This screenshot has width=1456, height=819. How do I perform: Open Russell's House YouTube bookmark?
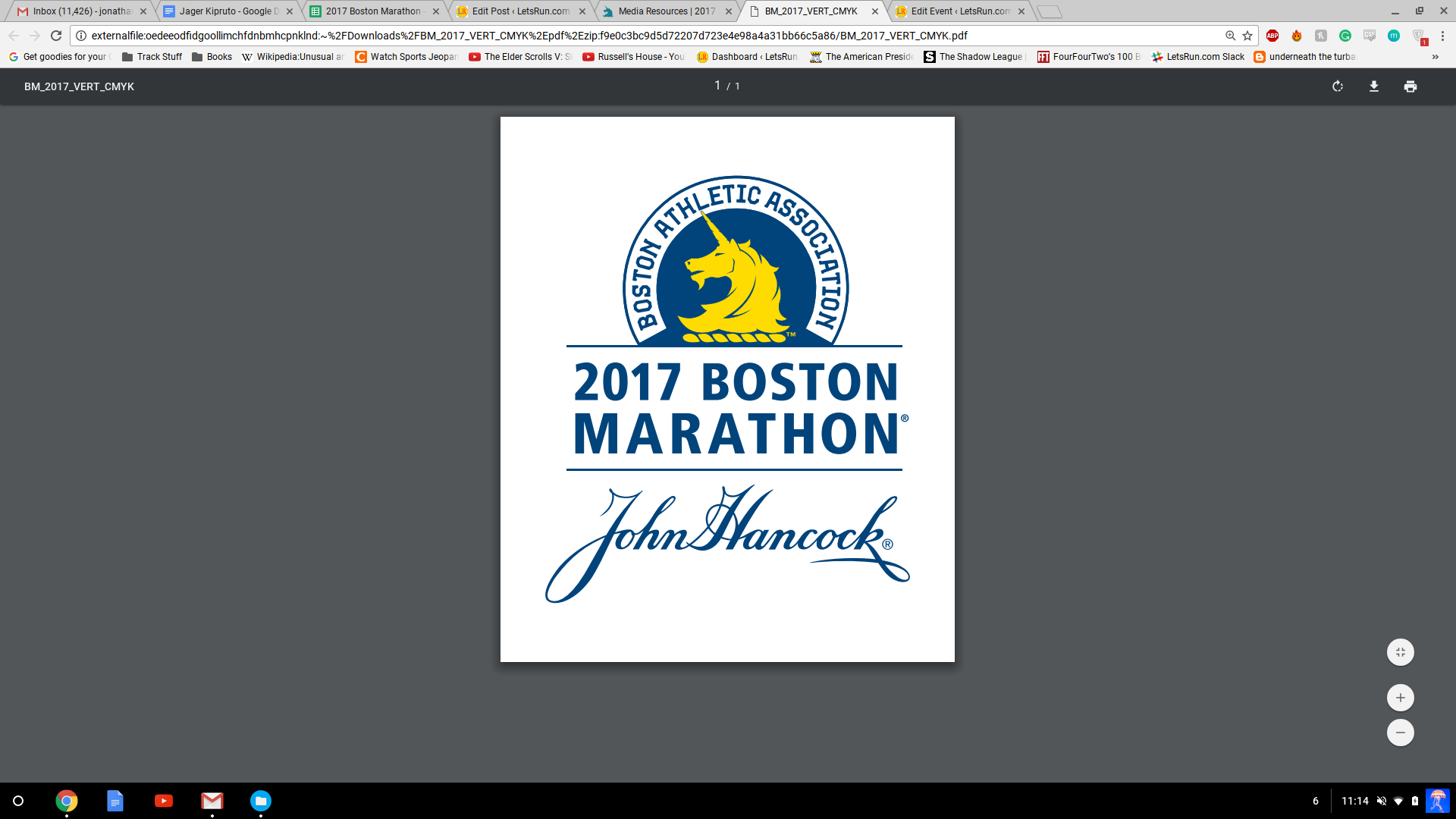click(x=633, y=57)
